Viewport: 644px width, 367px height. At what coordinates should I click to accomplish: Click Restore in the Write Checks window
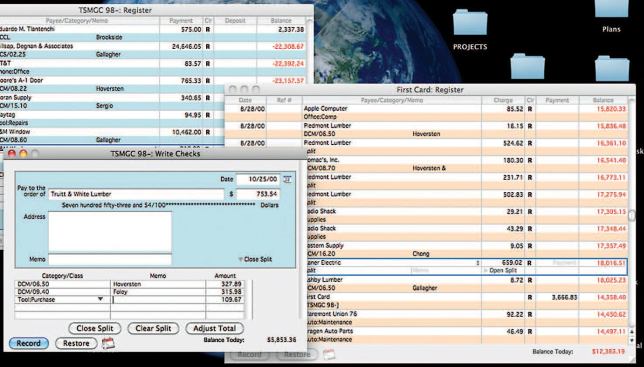click(x=76, y=343)
